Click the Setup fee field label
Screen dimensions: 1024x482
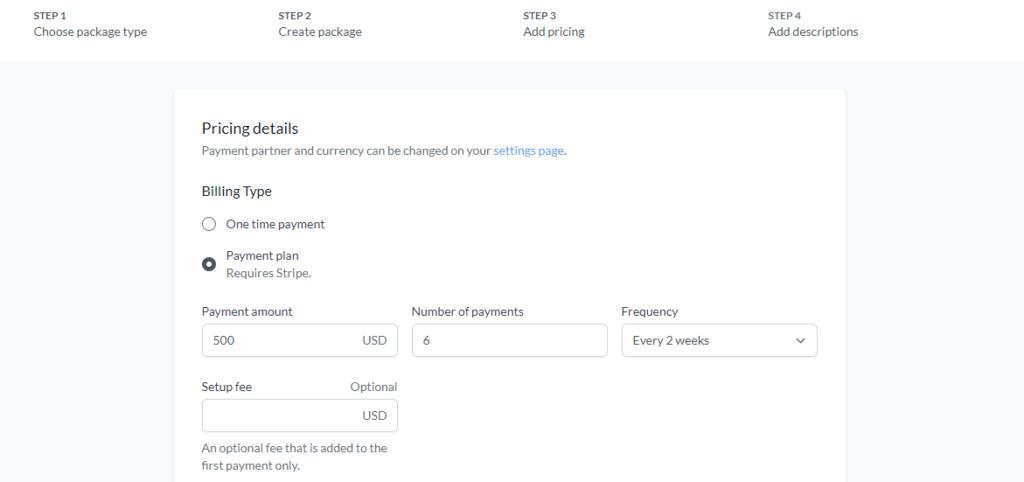[227, 387]
